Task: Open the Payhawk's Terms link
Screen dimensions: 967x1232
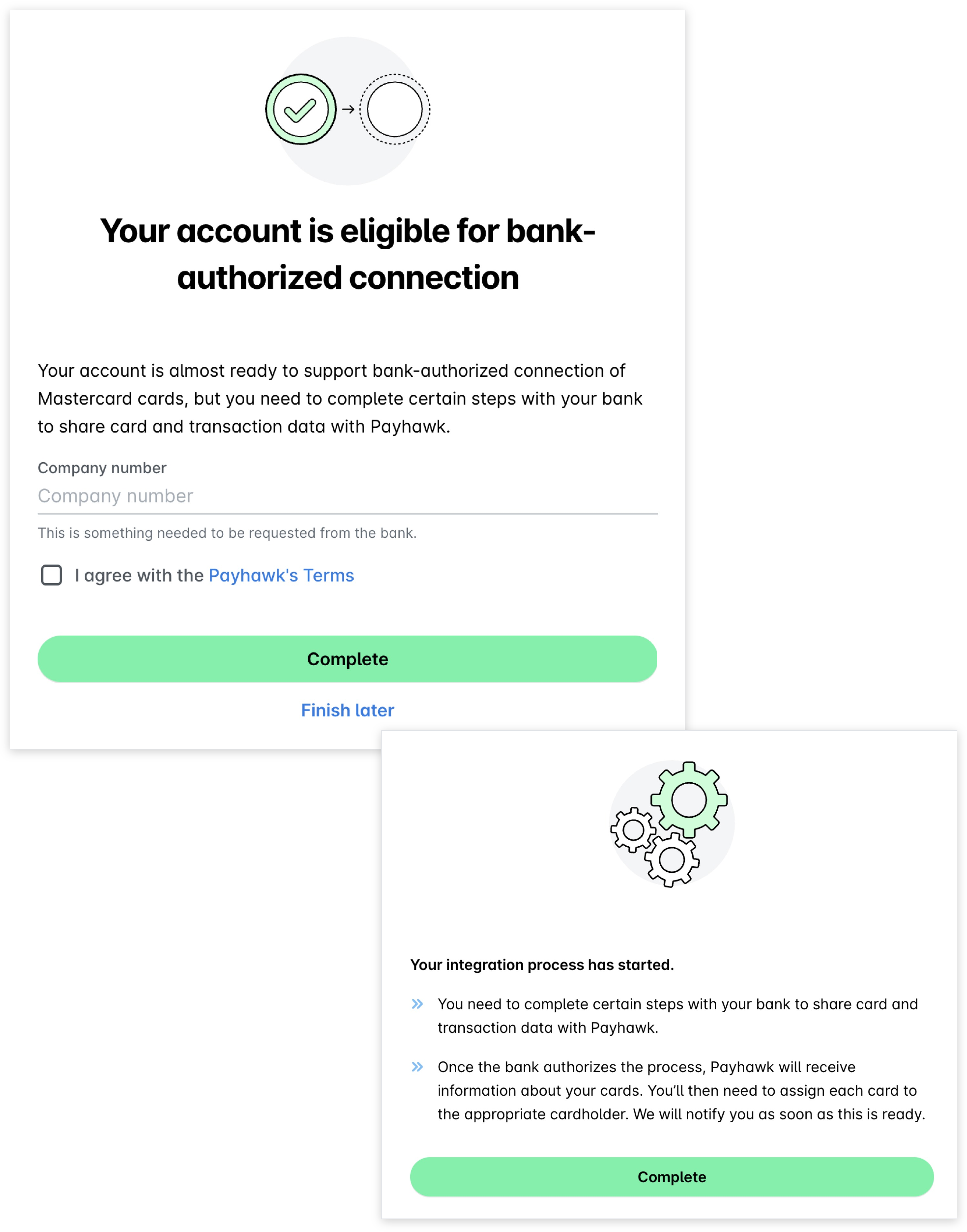Action: tap(281, 575)
